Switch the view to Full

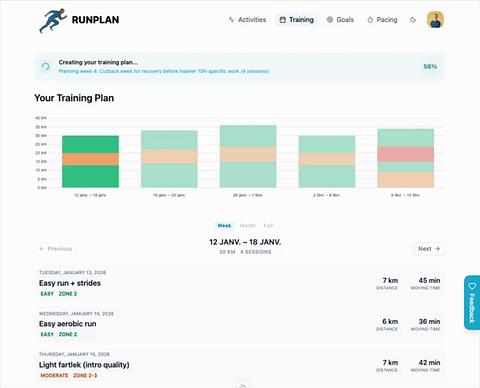(268, 226)
